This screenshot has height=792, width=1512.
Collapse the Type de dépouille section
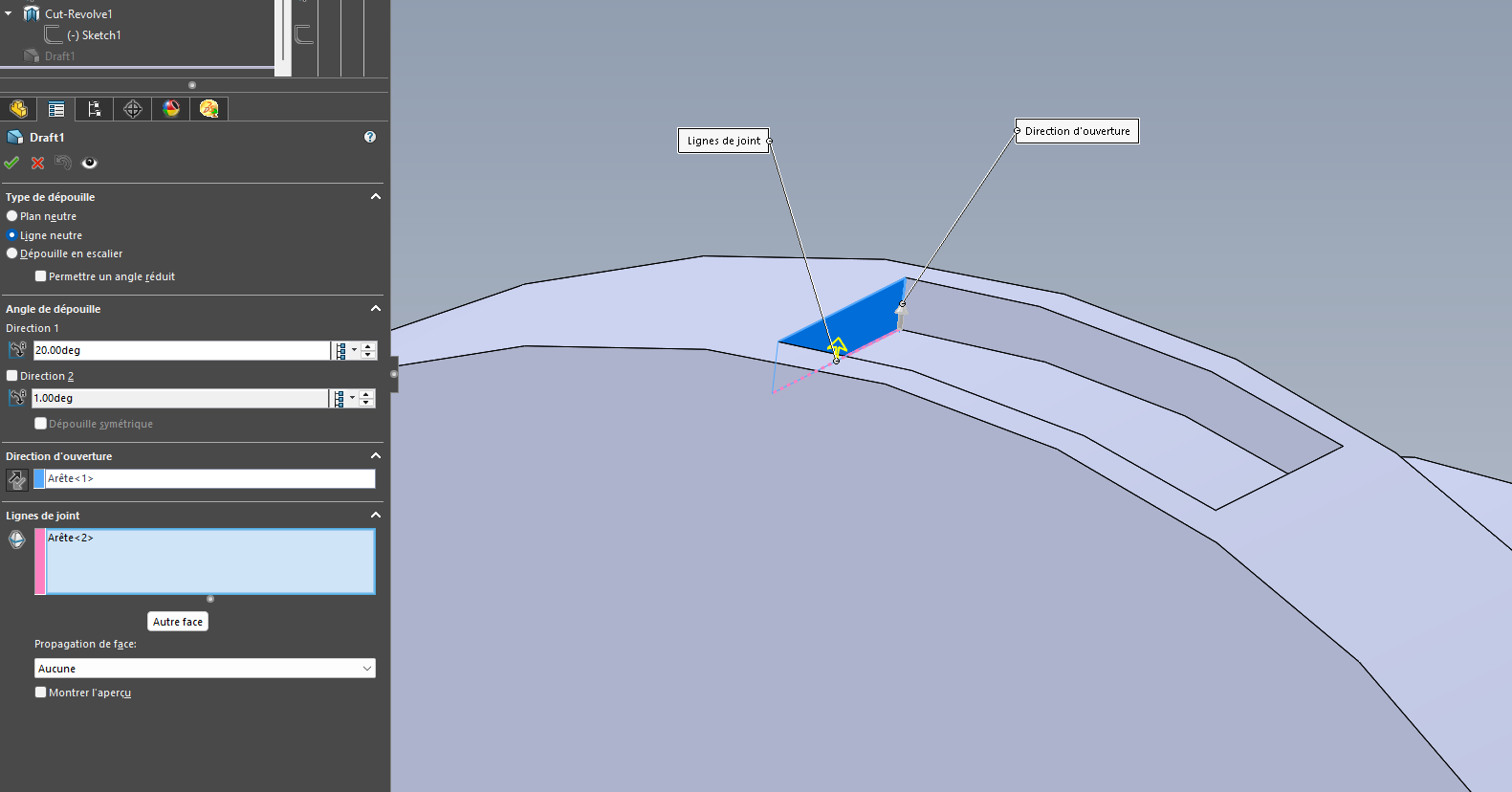coord(376,196)
